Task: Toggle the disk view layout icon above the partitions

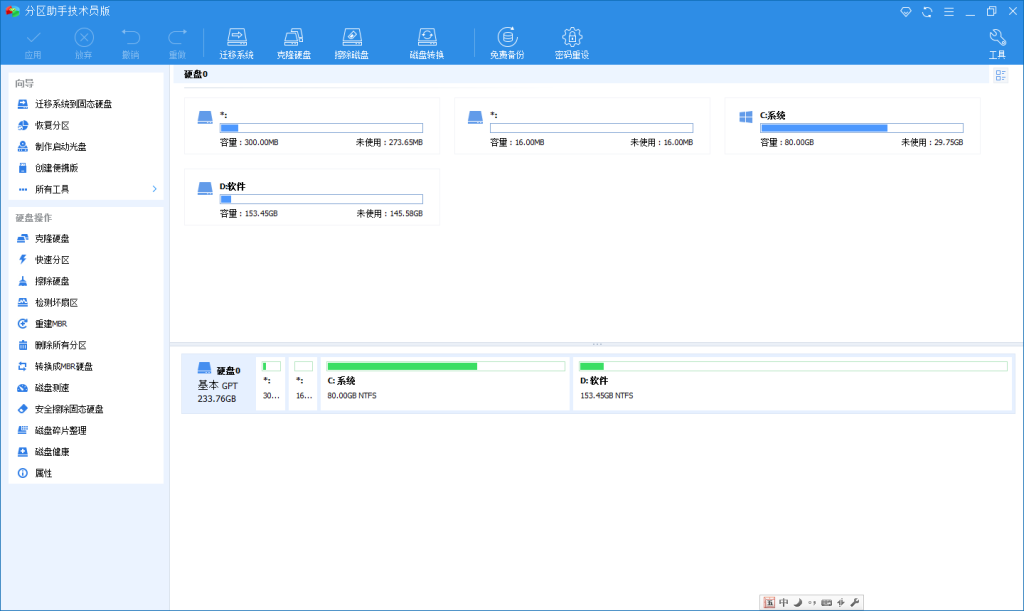Action: click(x=1000, y=75)
